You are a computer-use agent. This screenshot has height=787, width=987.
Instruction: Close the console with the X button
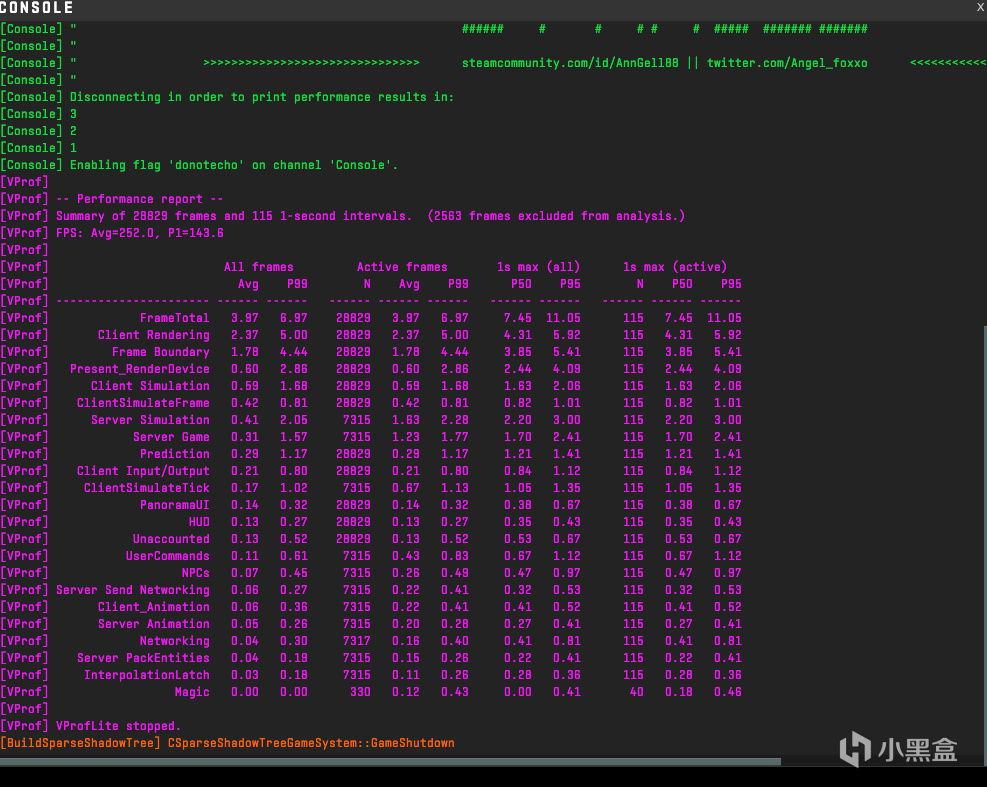[981, 7]
